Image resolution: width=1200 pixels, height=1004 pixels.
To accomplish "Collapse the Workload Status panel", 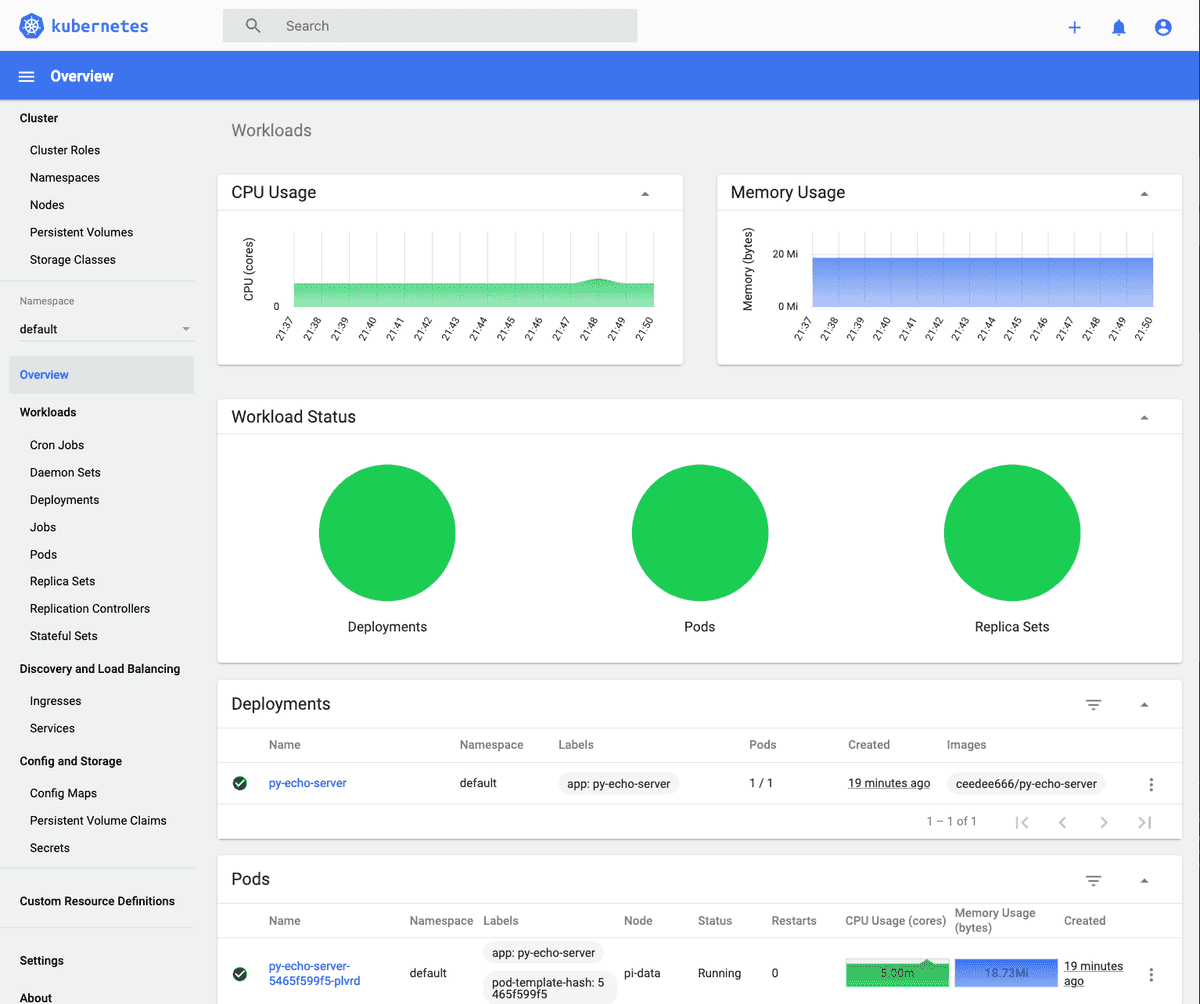I will point(1145,415).
